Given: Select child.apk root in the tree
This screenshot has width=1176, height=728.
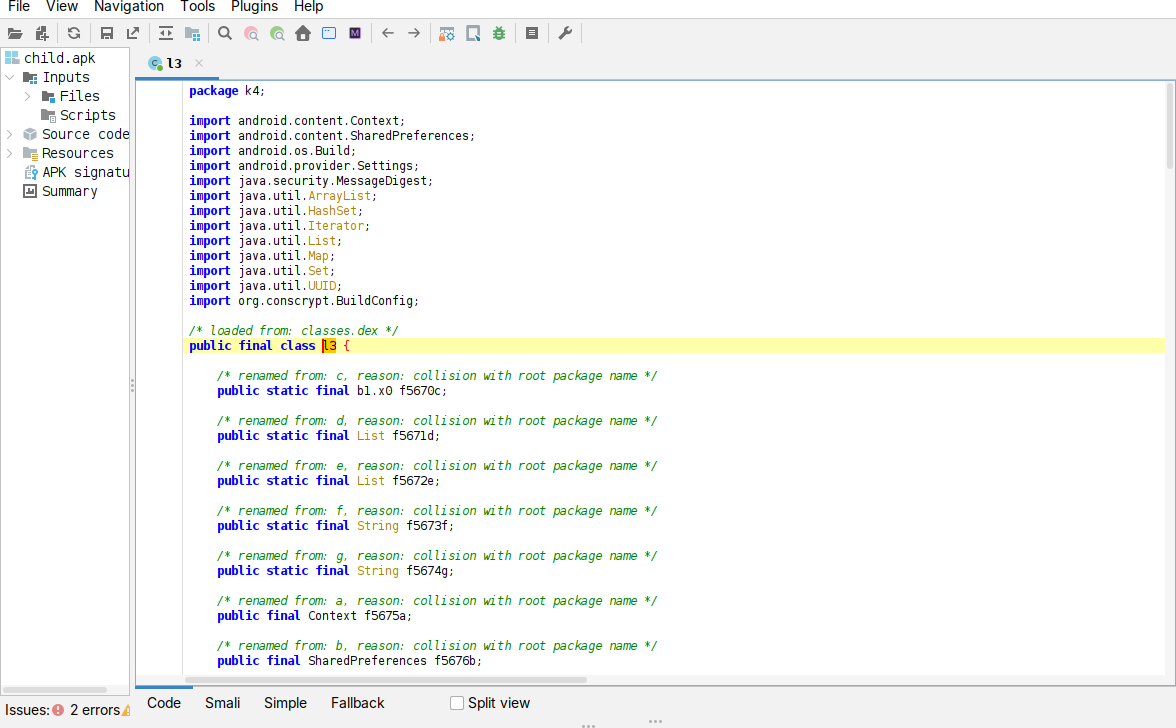Looking at the screenshot, I should pyautogui.click(x=59, y=58).
